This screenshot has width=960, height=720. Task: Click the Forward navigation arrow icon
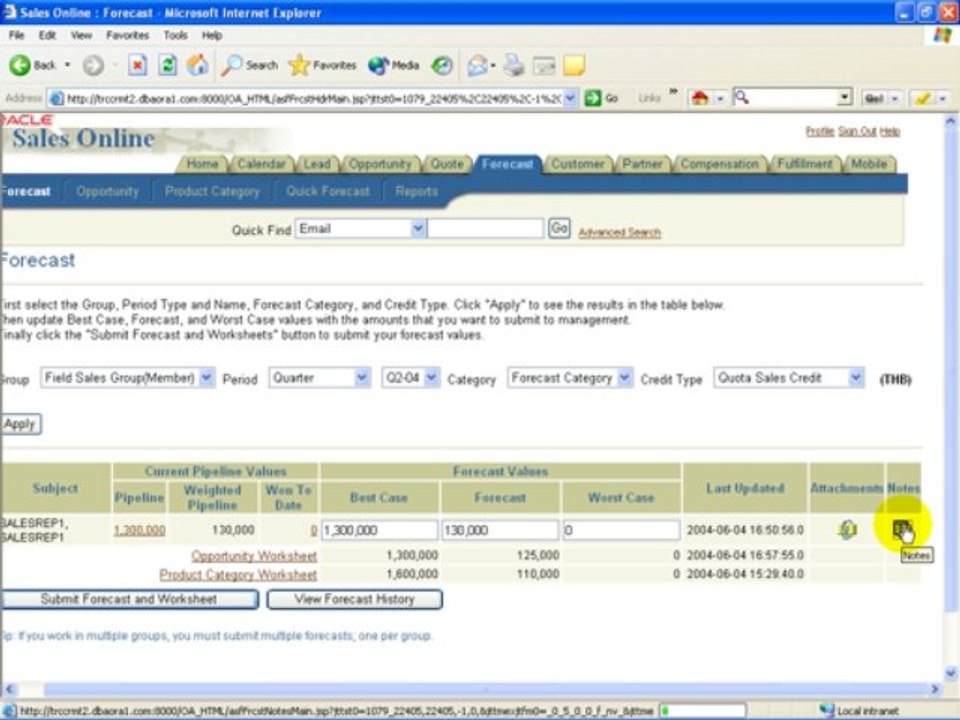click(x=93, y=65)
